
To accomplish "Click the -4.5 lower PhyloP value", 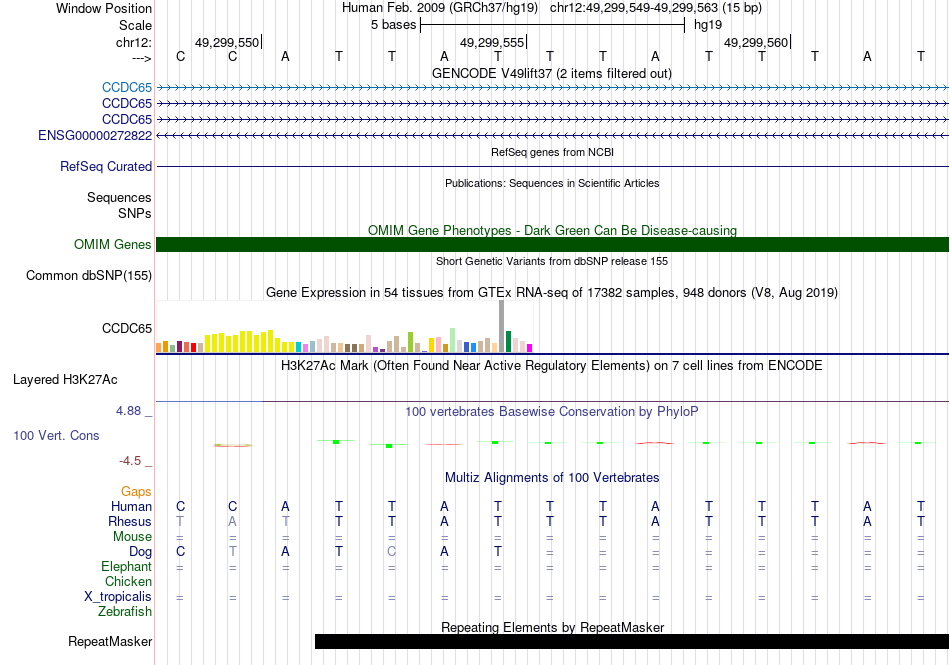I will [130, 460].
